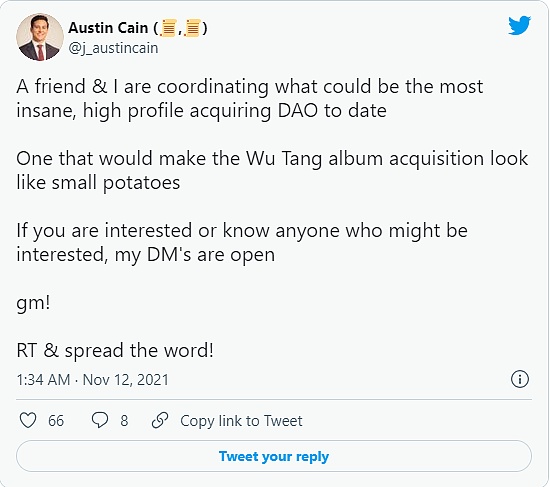The image size is (550, 487).
Task: Open the Austin Cain display name
Action: coord(108,28)
